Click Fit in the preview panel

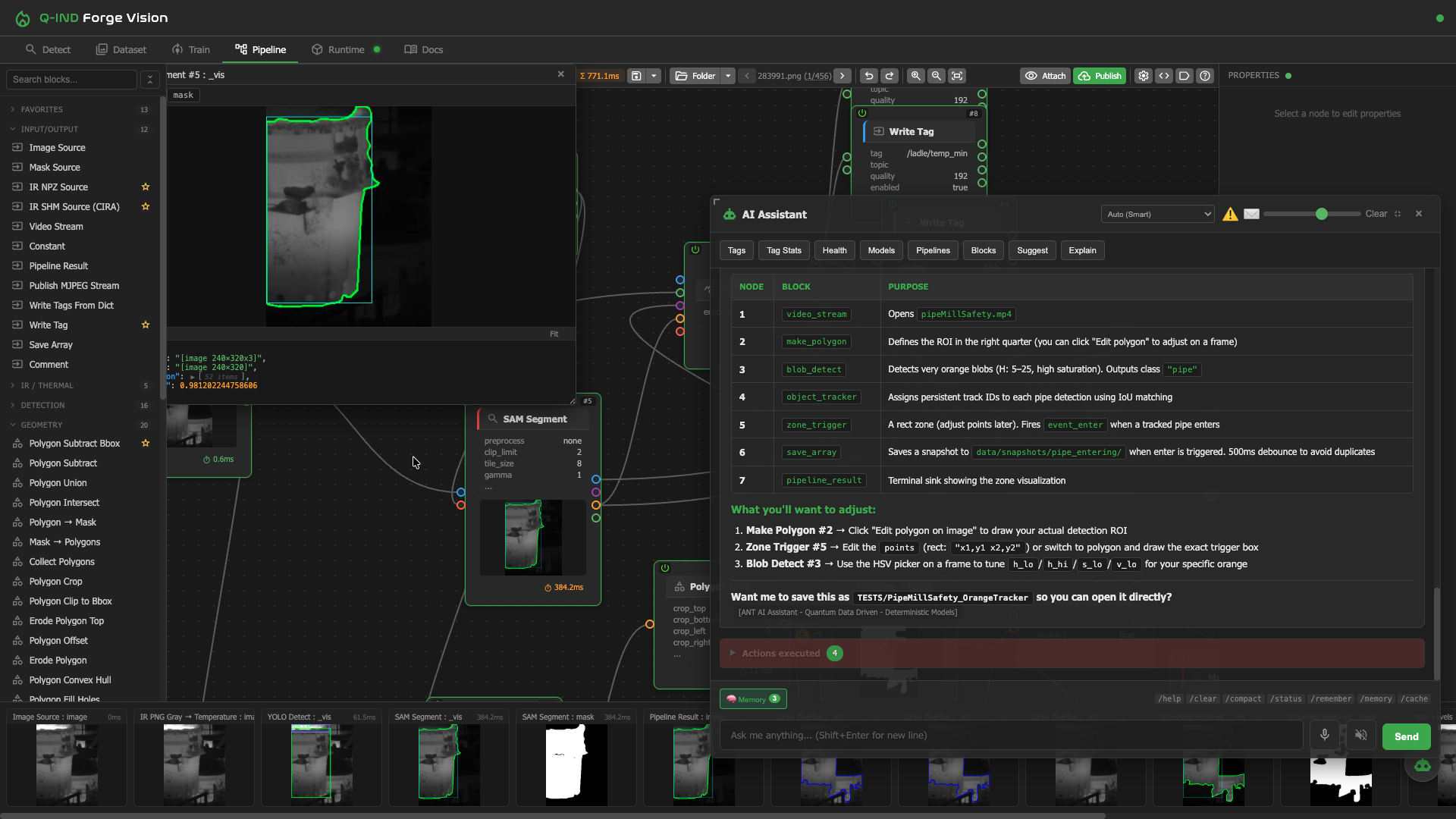(x=554, y=334)
